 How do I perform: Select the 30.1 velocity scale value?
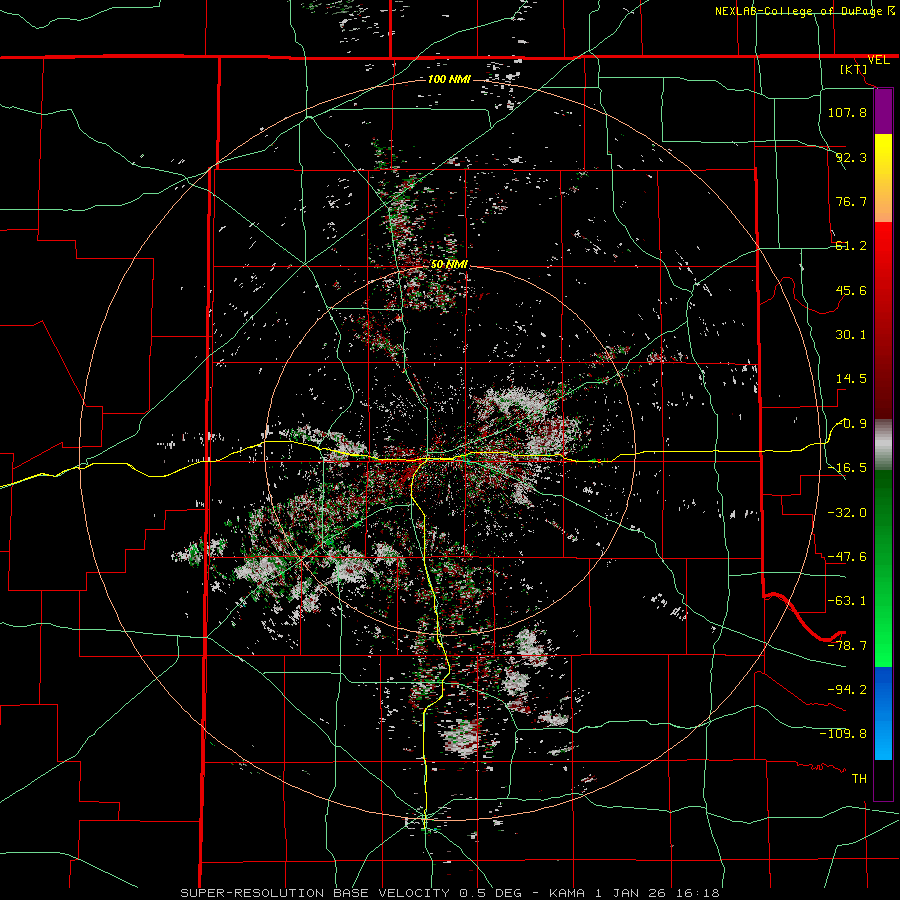click(851, 335)
